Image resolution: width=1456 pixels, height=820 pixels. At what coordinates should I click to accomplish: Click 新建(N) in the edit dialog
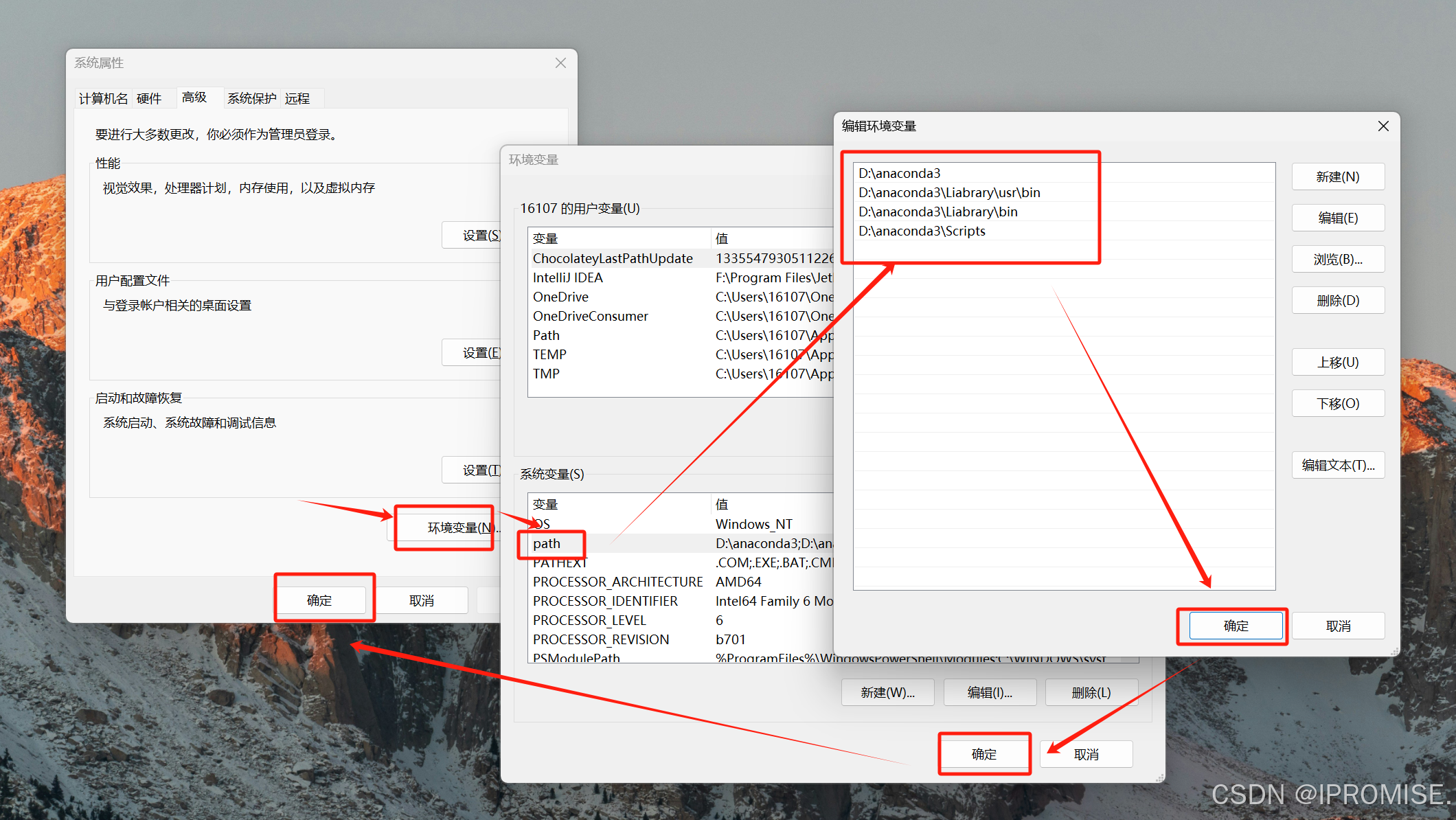click(1337, 177)
